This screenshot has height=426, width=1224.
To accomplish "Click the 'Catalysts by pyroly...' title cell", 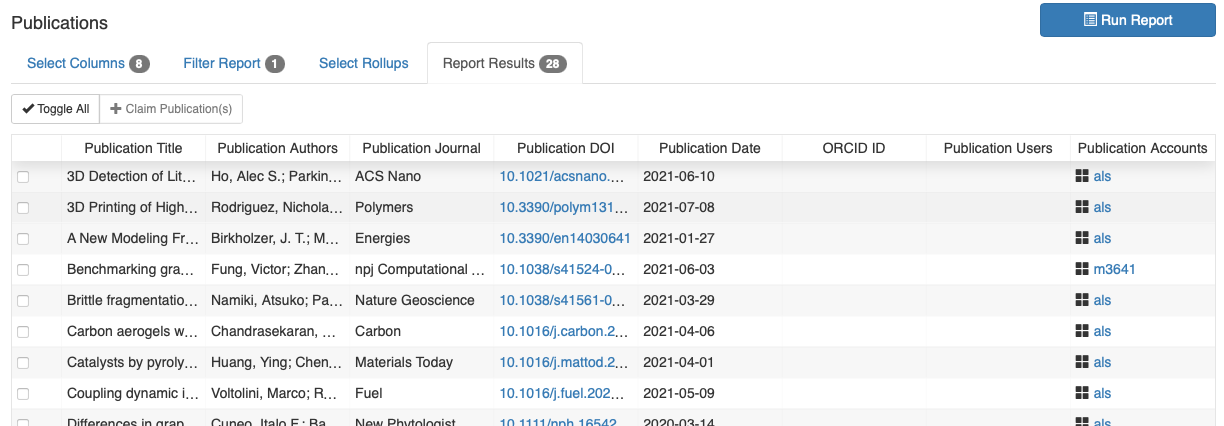I will pos(133,362).
